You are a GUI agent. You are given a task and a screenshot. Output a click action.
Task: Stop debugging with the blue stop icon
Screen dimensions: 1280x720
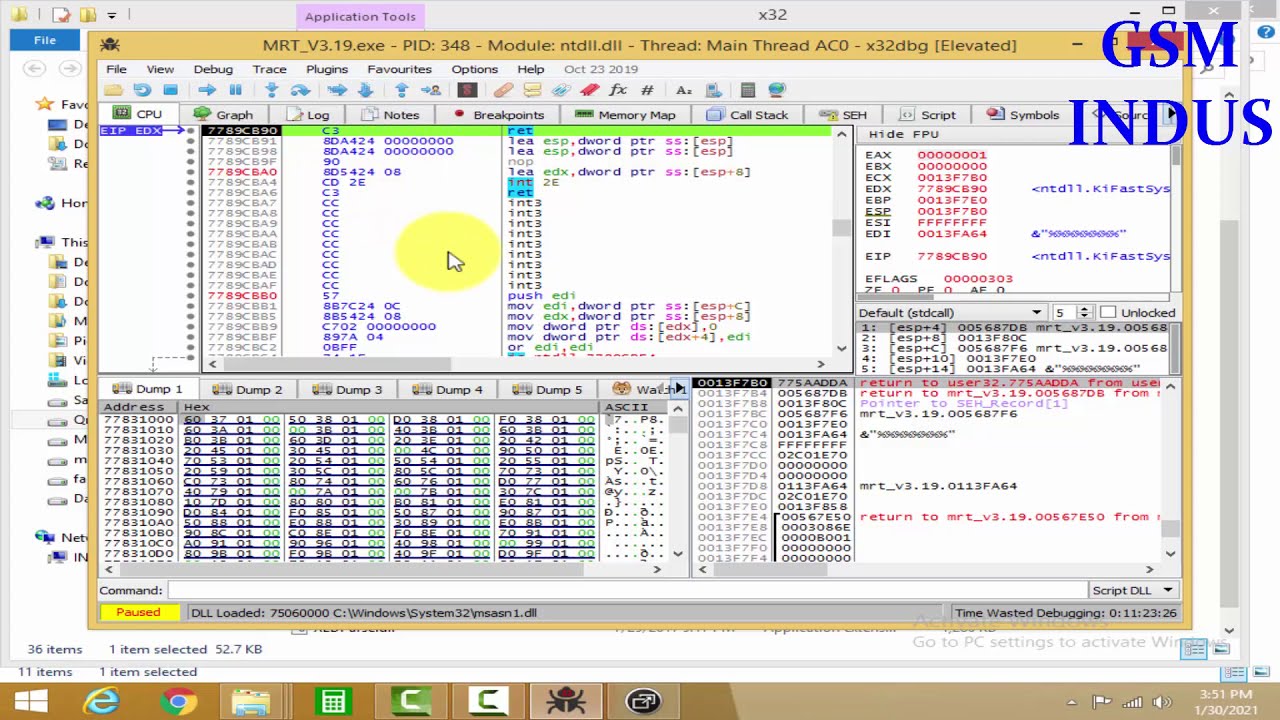click(170, 90)
